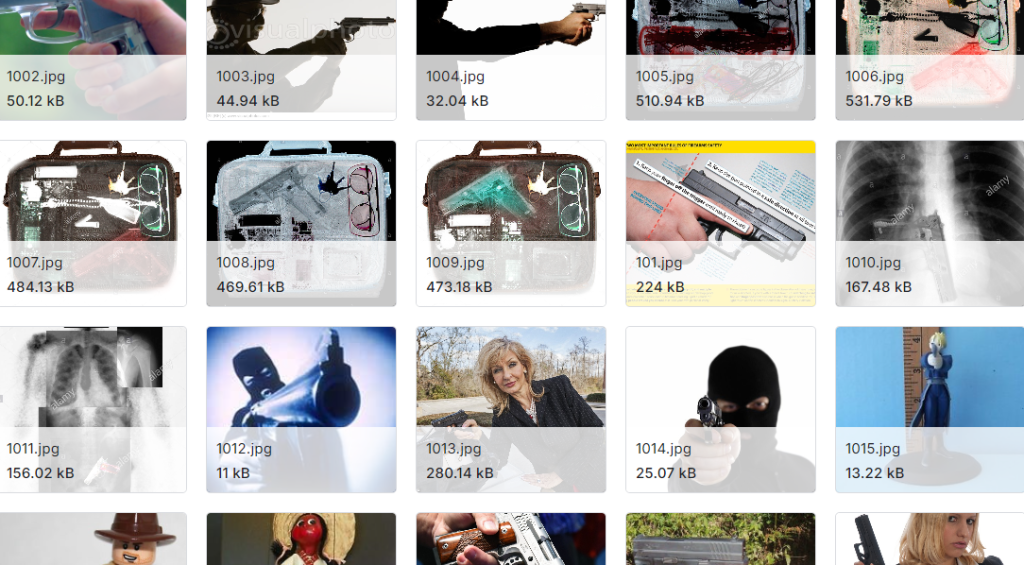Viewport: 1024px width, 565px height.
Task: Select the 1008.jpg grayscale bag scan
Action: pos(301,223)
